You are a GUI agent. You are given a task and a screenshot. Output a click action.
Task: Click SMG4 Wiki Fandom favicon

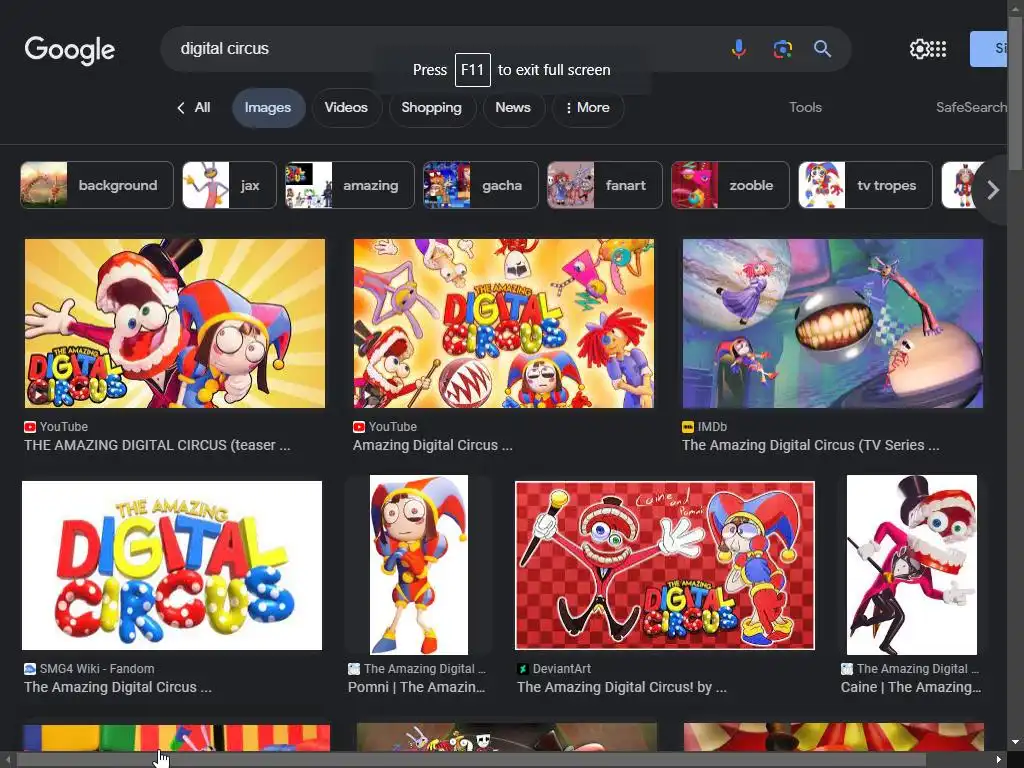(x=30, y=669)
